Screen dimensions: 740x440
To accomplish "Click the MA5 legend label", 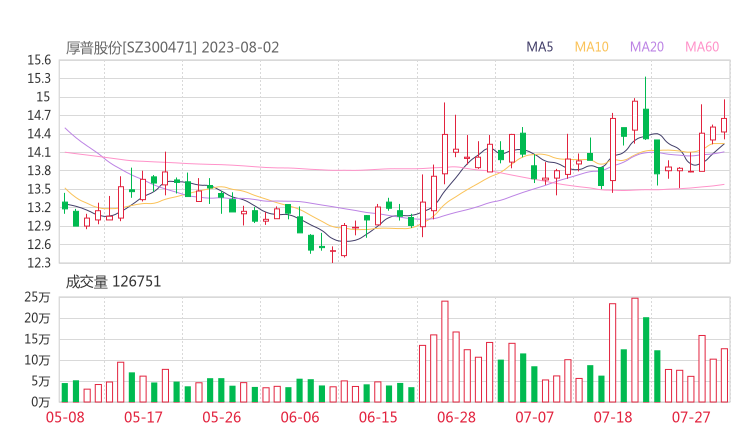I will tap(539, 47).
